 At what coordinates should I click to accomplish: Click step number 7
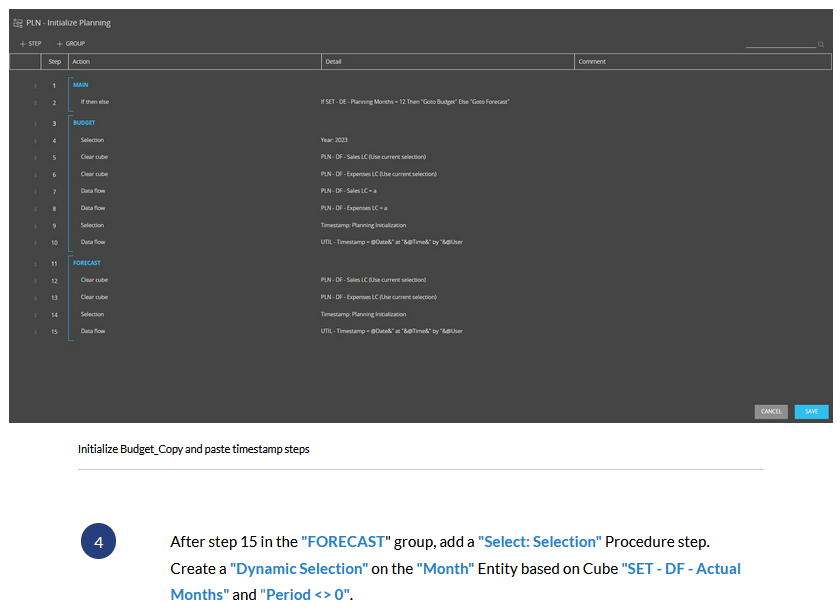pos(54,192)
